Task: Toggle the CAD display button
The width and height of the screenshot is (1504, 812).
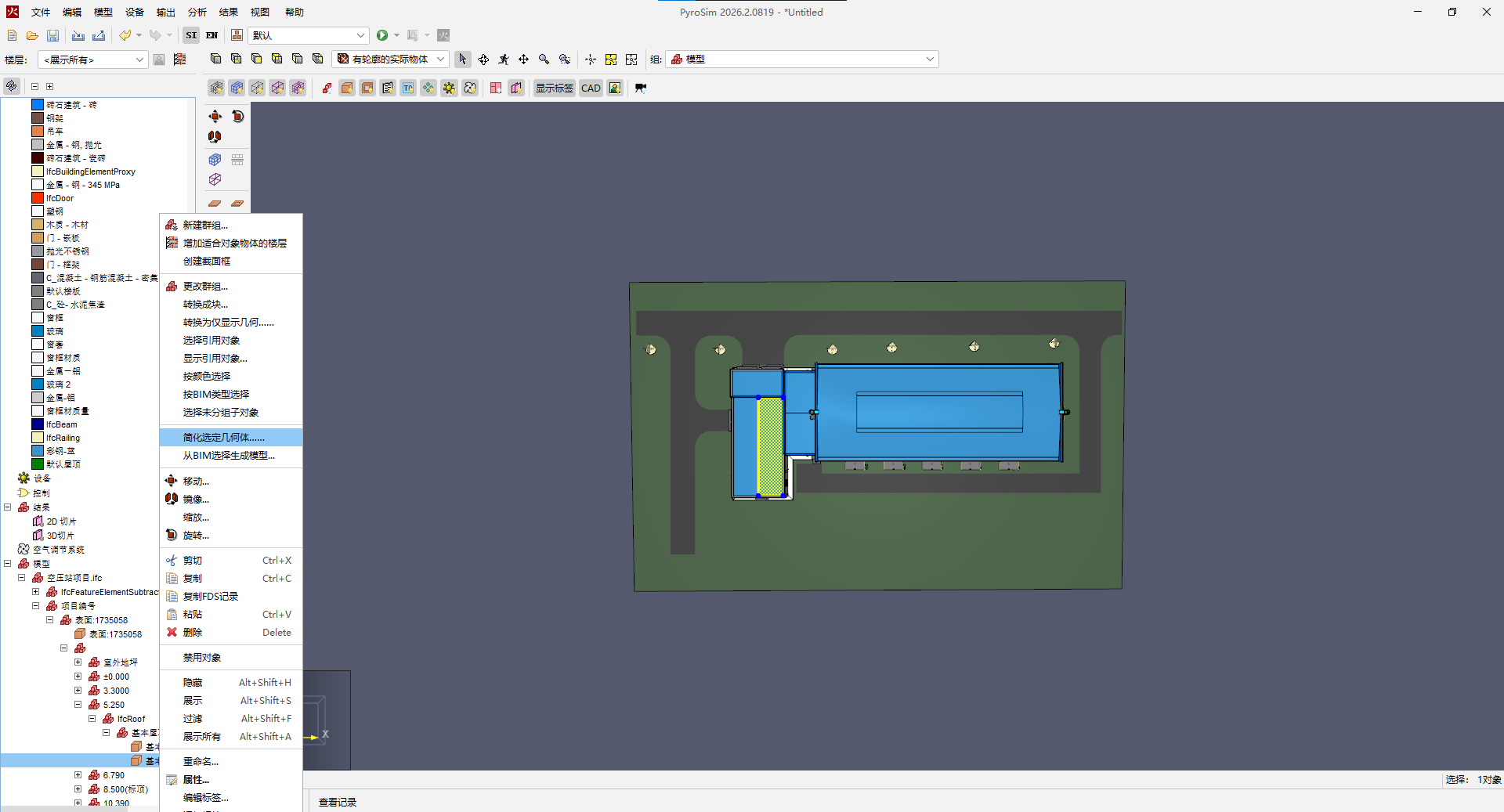Action: pyautogui.click(x=591, y=88)
